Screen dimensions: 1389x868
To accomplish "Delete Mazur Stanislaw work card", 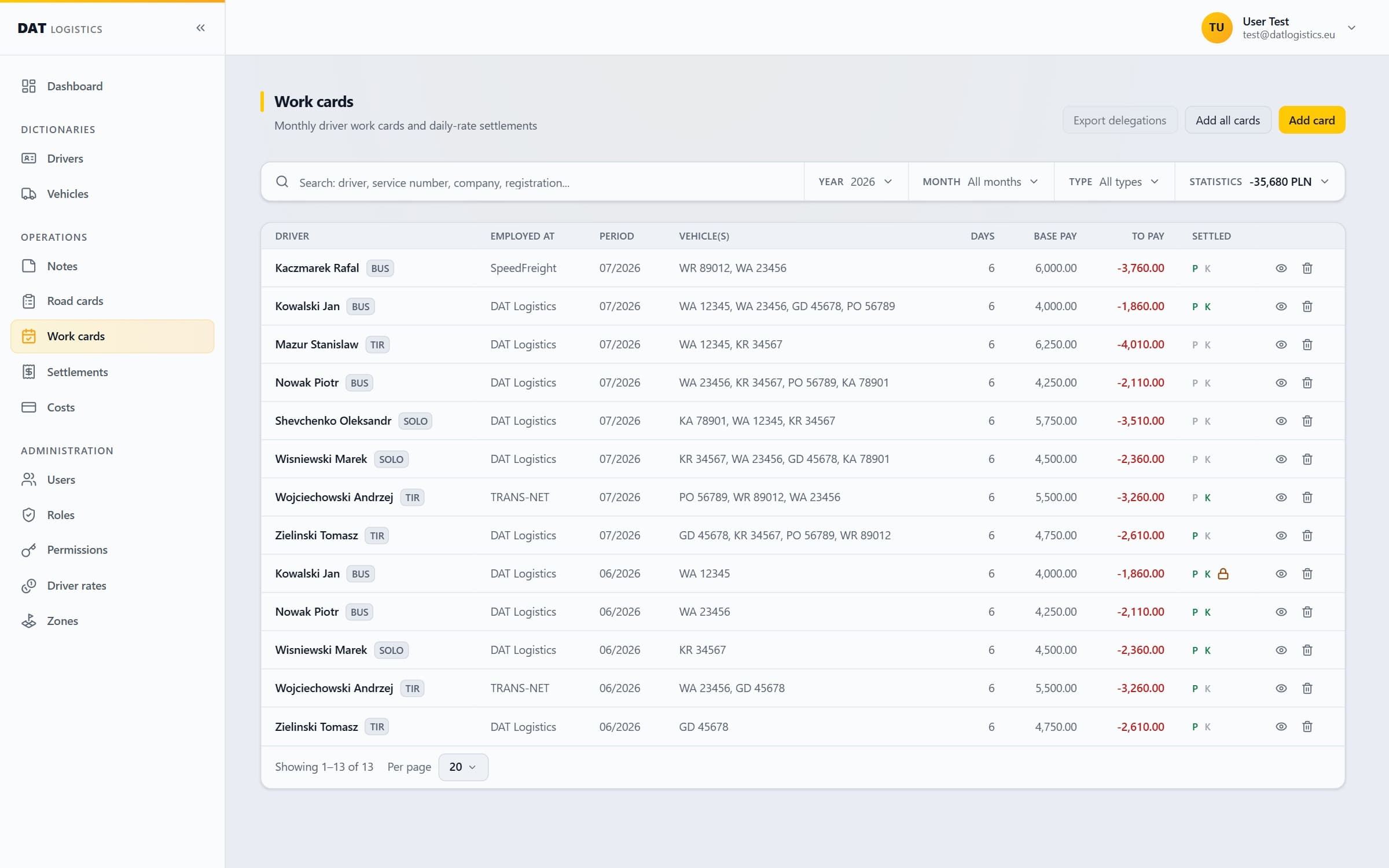I will click(x=1307, y=344).
